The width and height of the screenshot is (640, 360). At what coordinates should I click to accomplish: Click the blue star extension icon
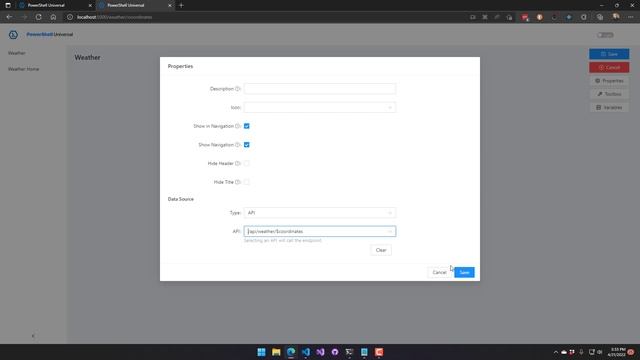(x=569, y=17)
